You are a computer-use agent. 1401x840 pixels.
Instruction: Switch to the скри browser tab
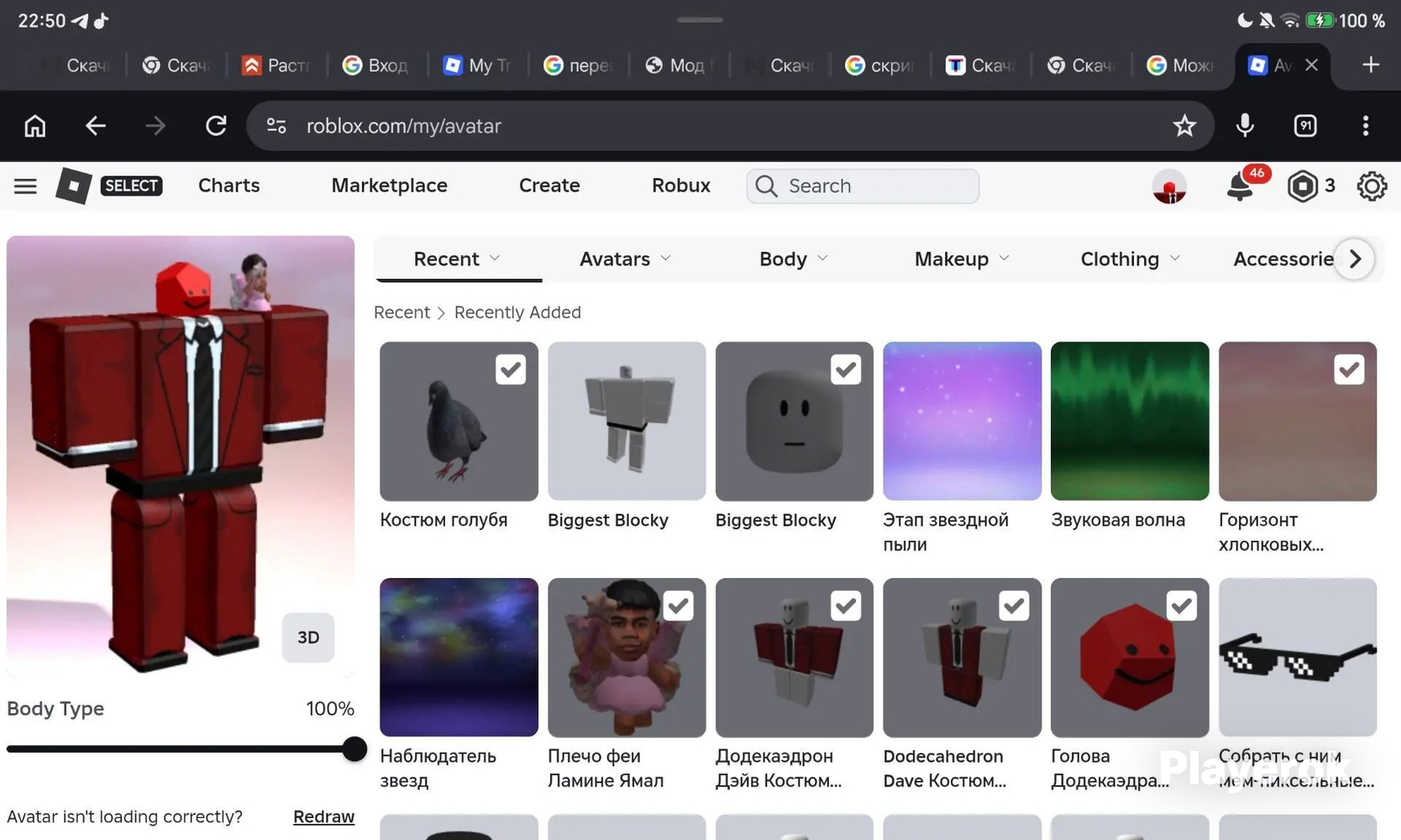[x=880, y=65]
